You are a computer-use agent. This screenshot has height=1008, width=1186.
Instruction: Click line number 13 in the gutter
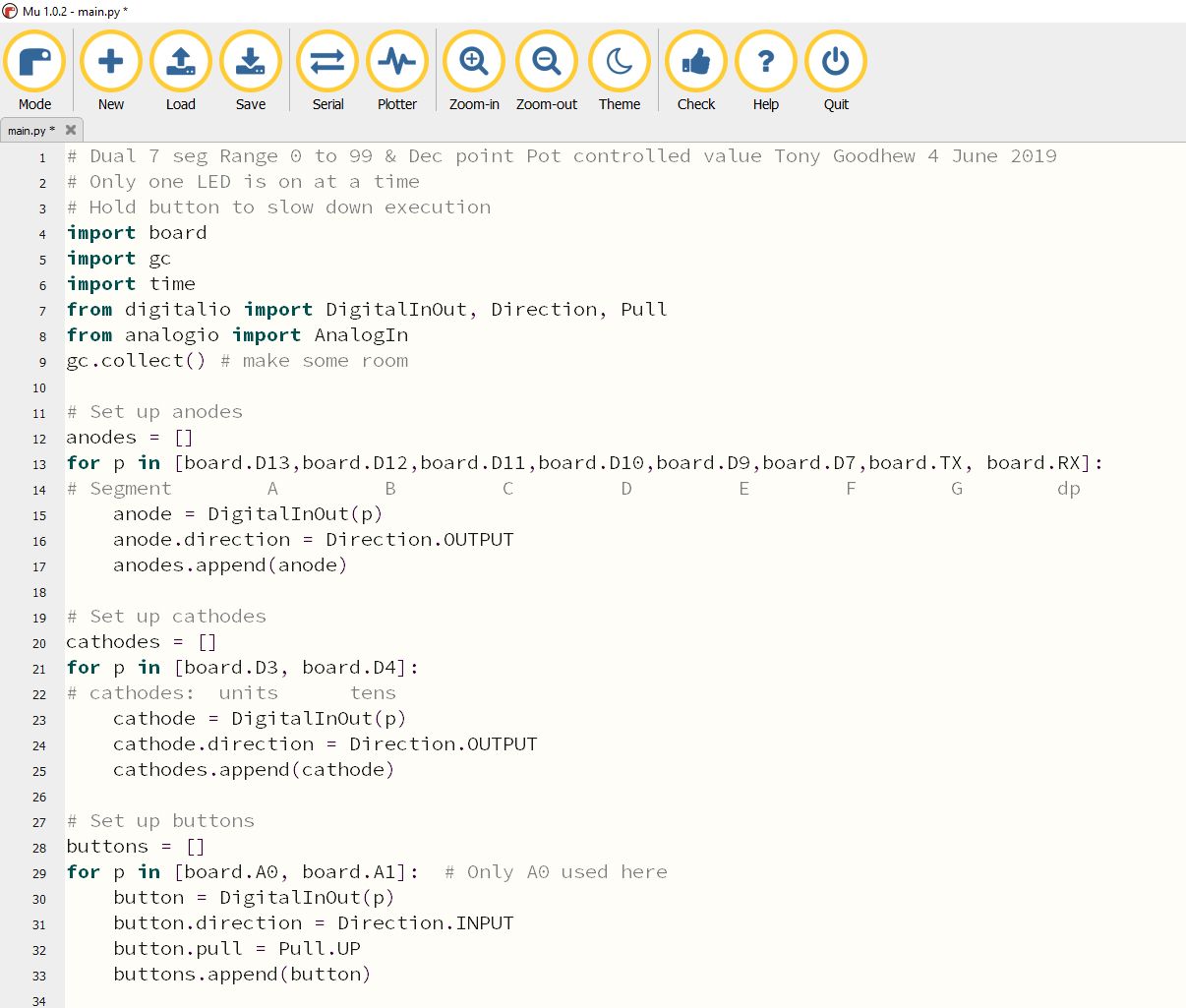pyautogui.click(x=39, y=464)
